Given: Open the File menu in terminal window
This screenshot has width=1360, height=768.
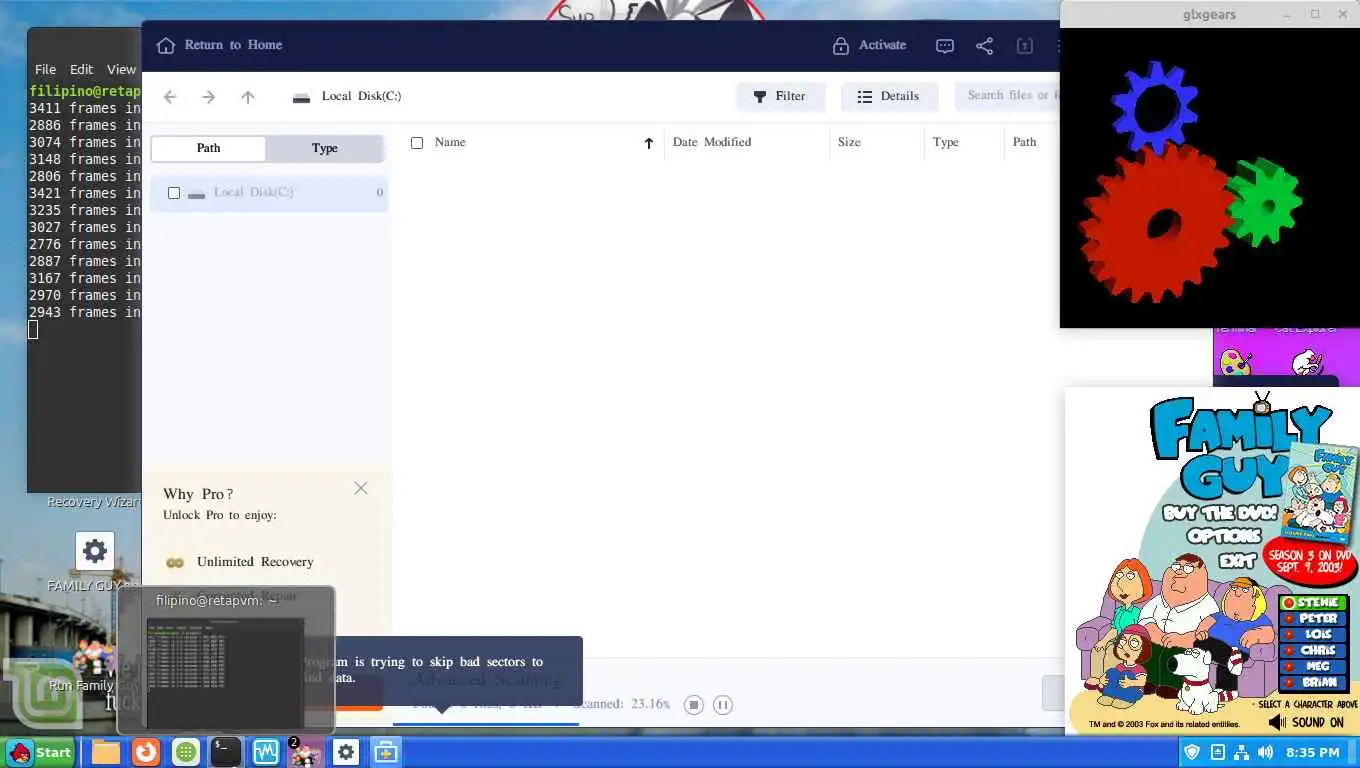Looking at the screenshot, I should pos(45,69).
